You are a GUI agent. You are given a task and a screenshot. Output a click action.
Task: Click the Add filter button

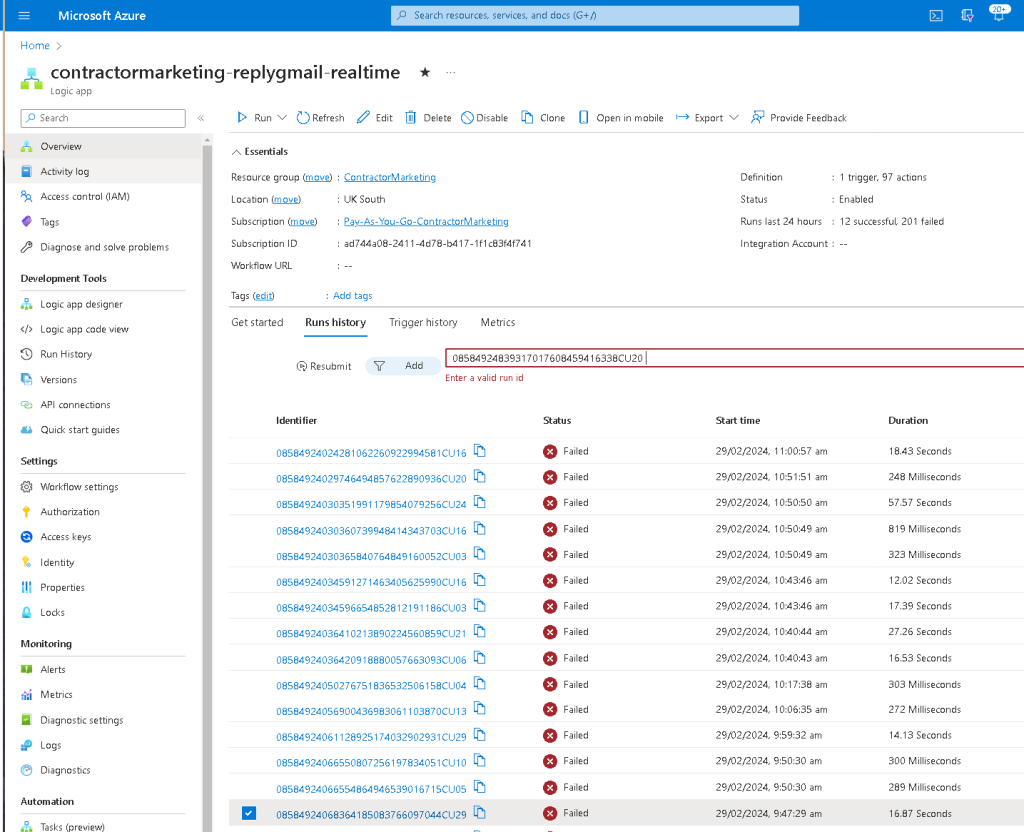click(x=403, y=366)
